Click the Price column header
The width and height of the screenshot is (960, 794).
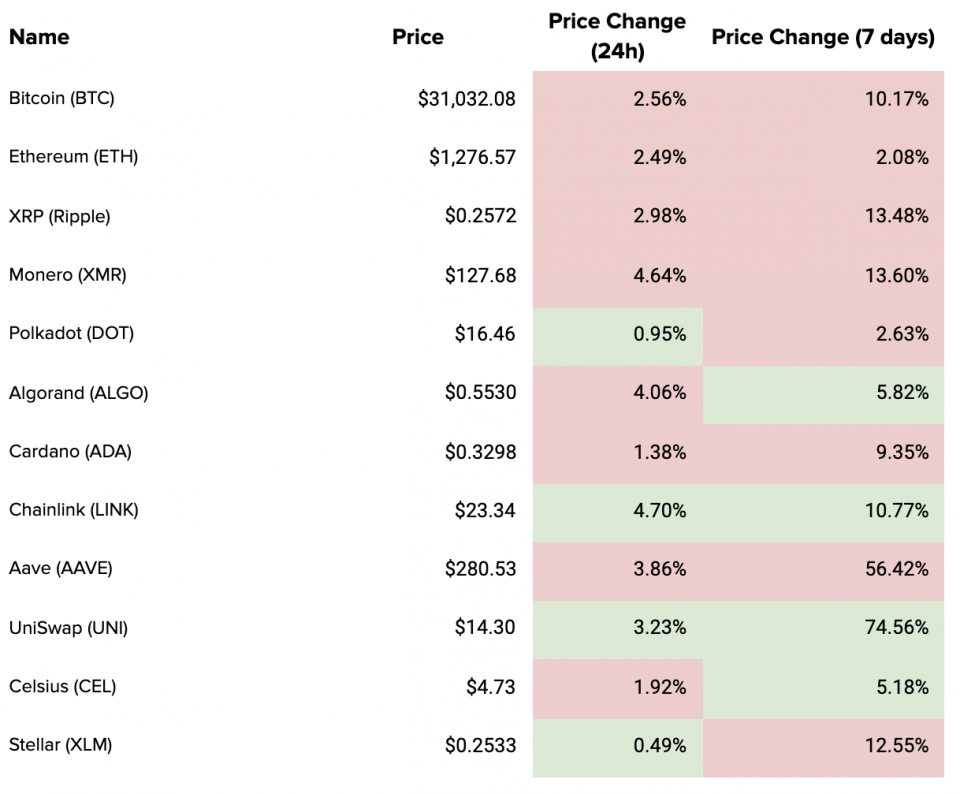click(418, 37)
